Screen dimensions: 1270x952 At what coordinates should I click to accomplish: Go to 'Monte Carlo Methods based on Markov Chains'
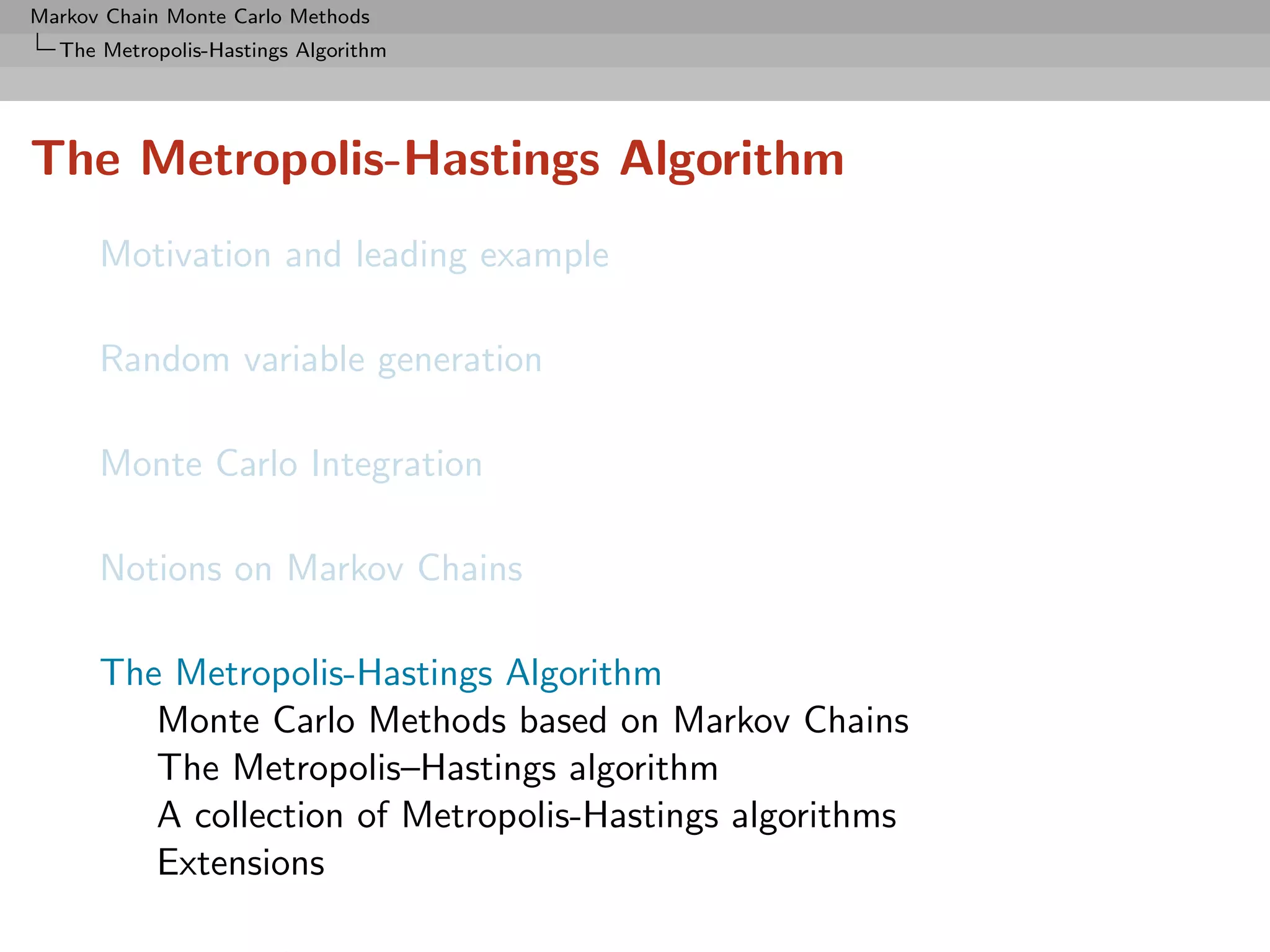click(533, 720)
